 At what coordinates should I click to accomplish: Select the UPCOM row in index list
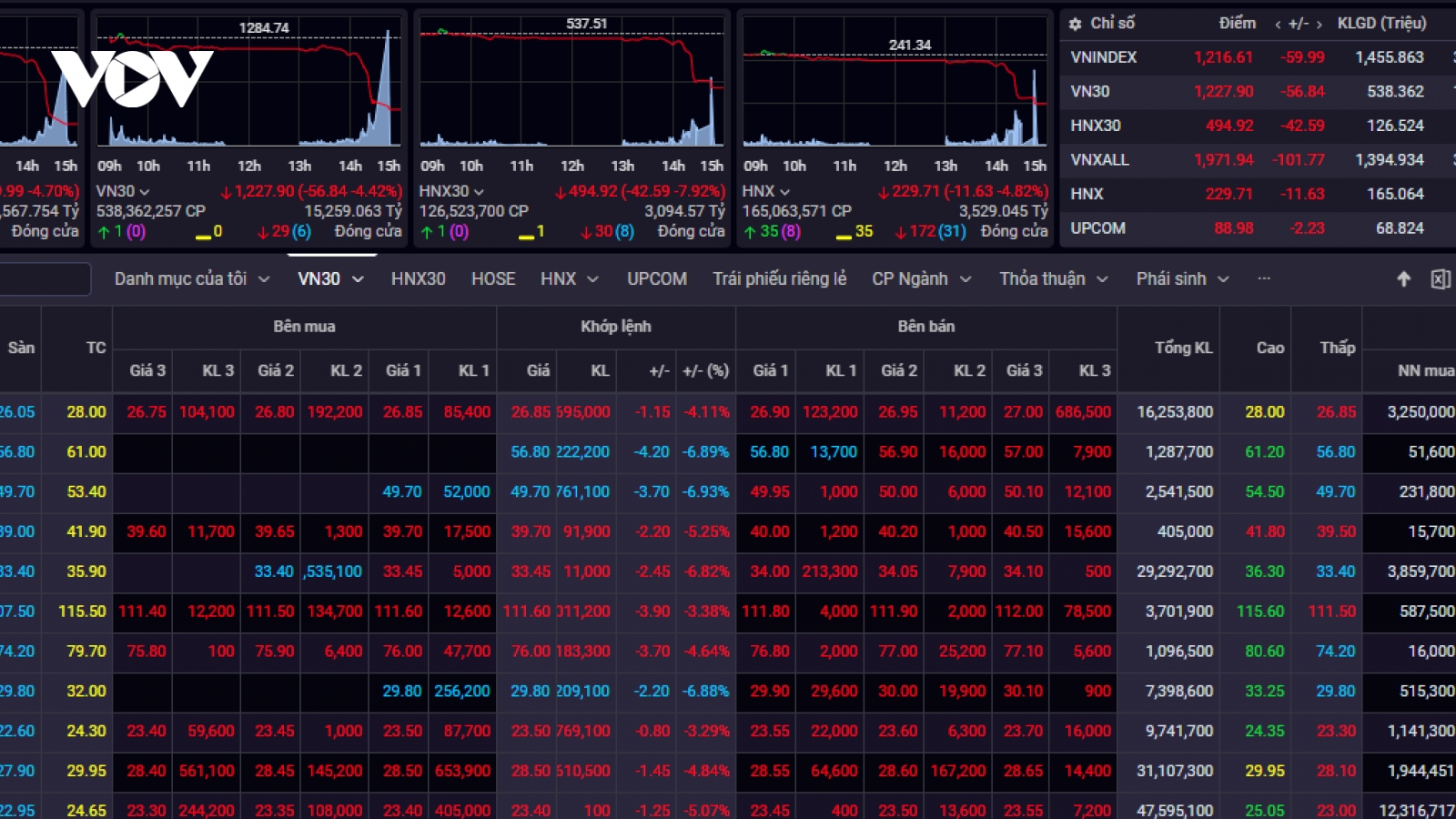click(x=1258, y=228)
